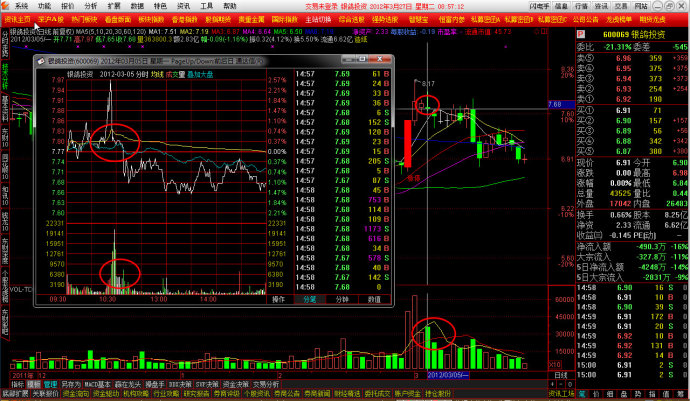Click the 行情 button at top right

(x=581, y=6)
